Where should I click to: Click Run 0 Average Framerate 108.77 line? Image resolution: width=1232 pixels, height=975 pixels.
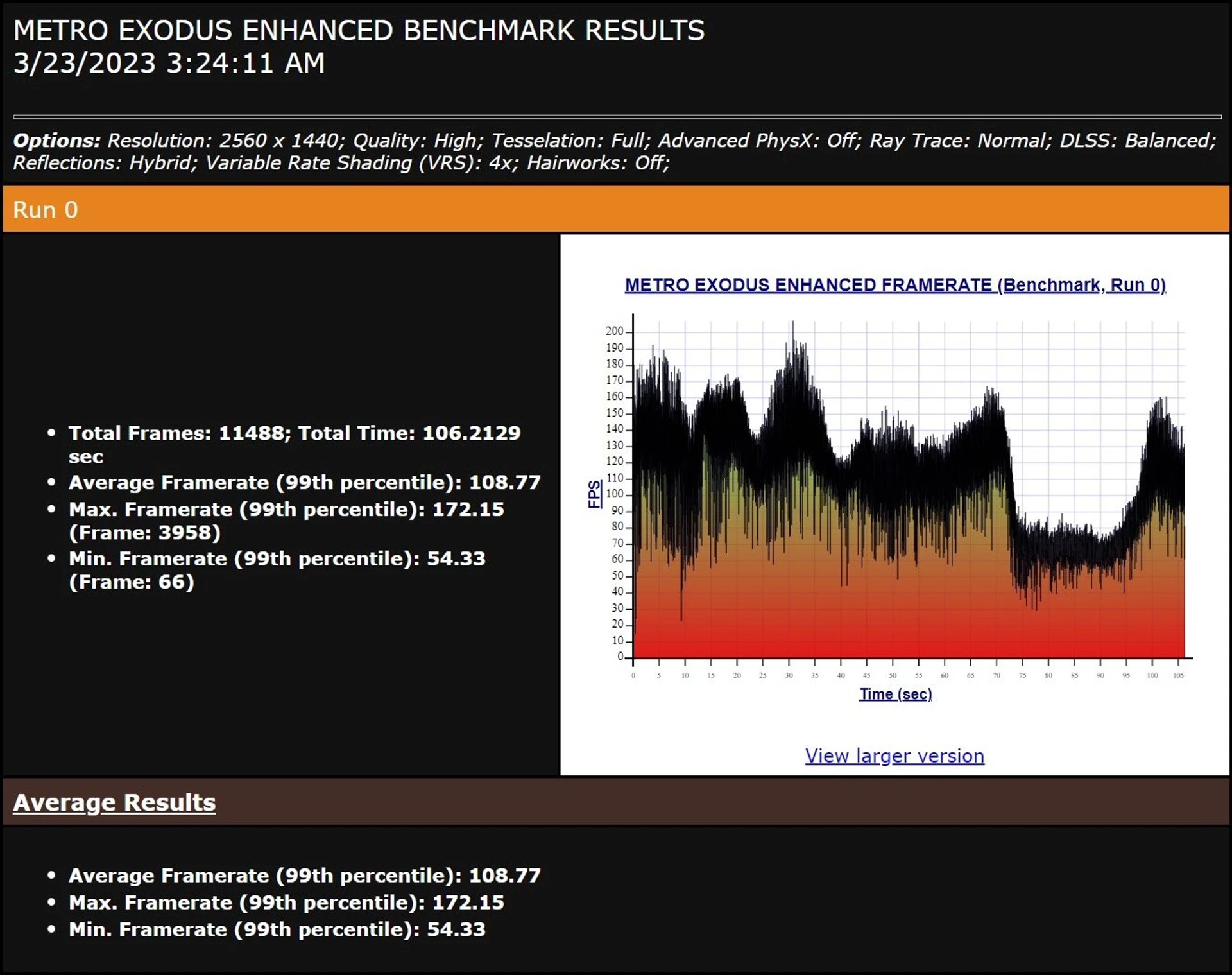pyautogui.click(x=305, y=483)
